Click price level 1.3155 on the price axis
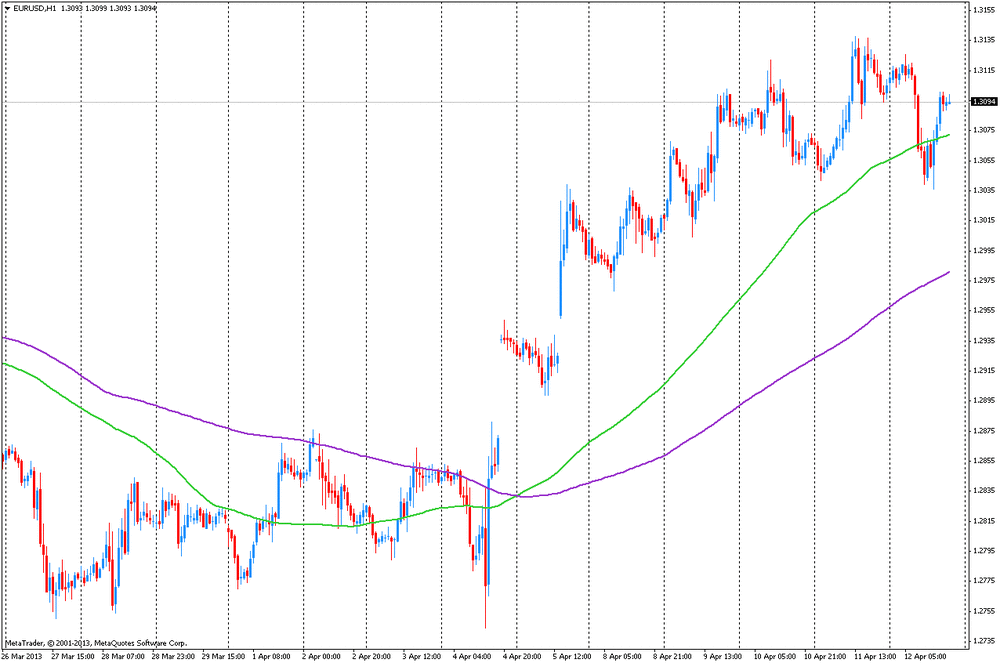Viewport: 1000px width, 663px height. tap(983, 10)
